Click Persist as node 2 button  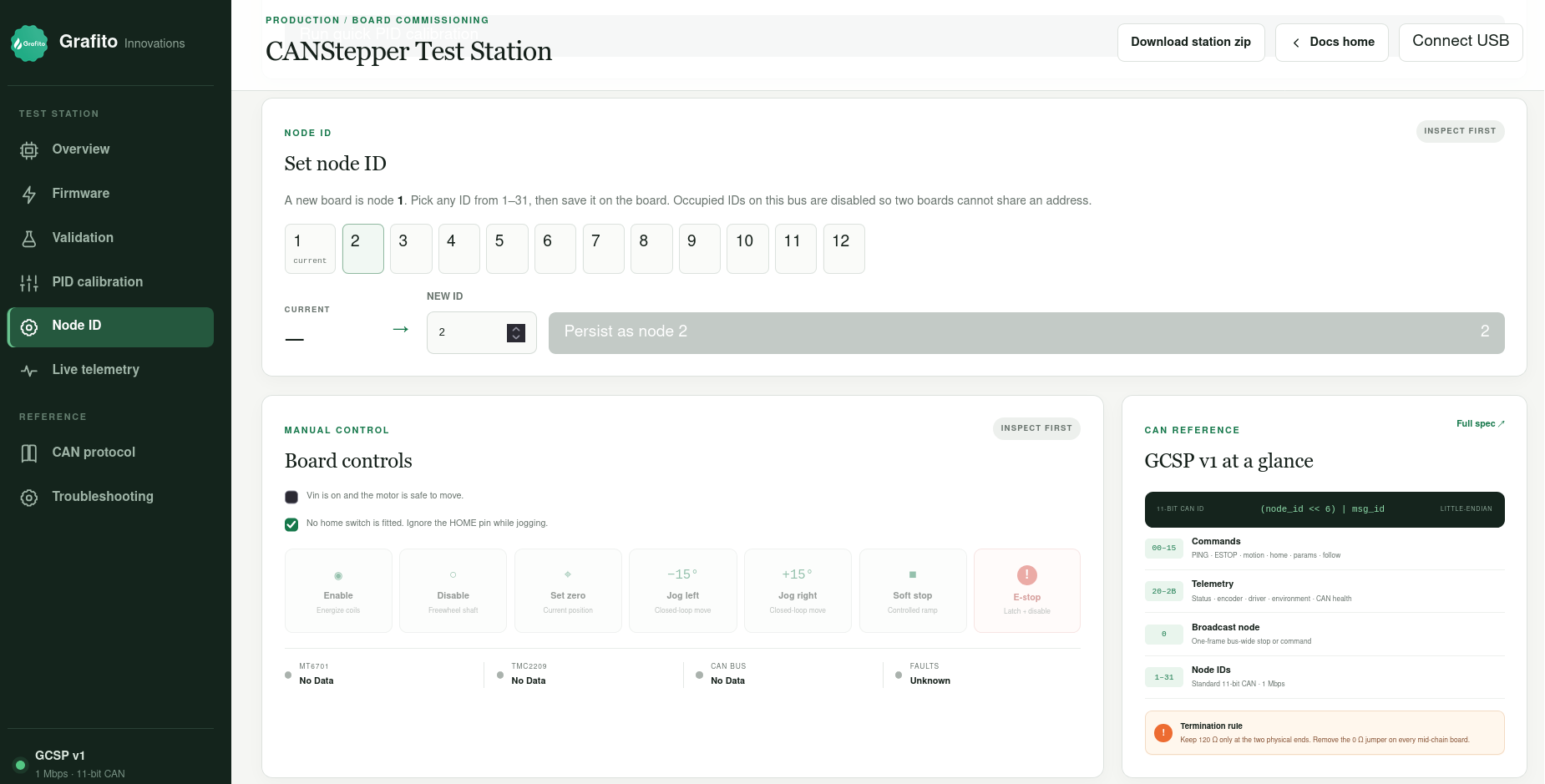click(1026, 332)
